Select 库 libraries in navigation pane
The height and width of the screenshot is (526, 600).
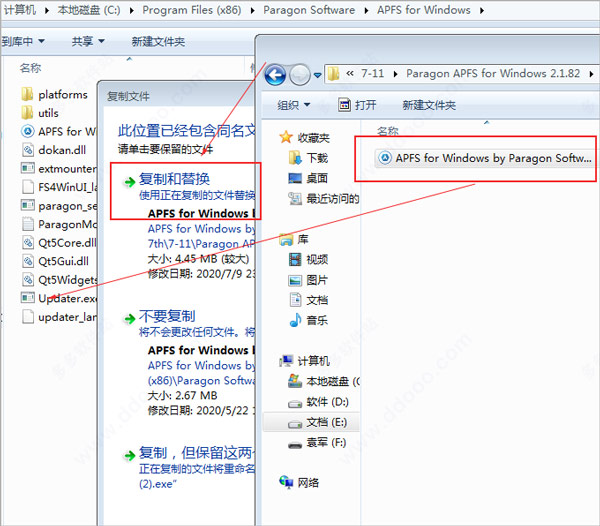pos(294,239)
